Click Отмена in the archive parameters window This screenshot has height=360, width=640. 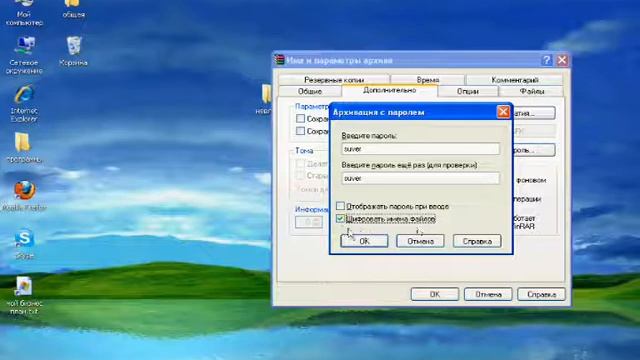(488, 294)
